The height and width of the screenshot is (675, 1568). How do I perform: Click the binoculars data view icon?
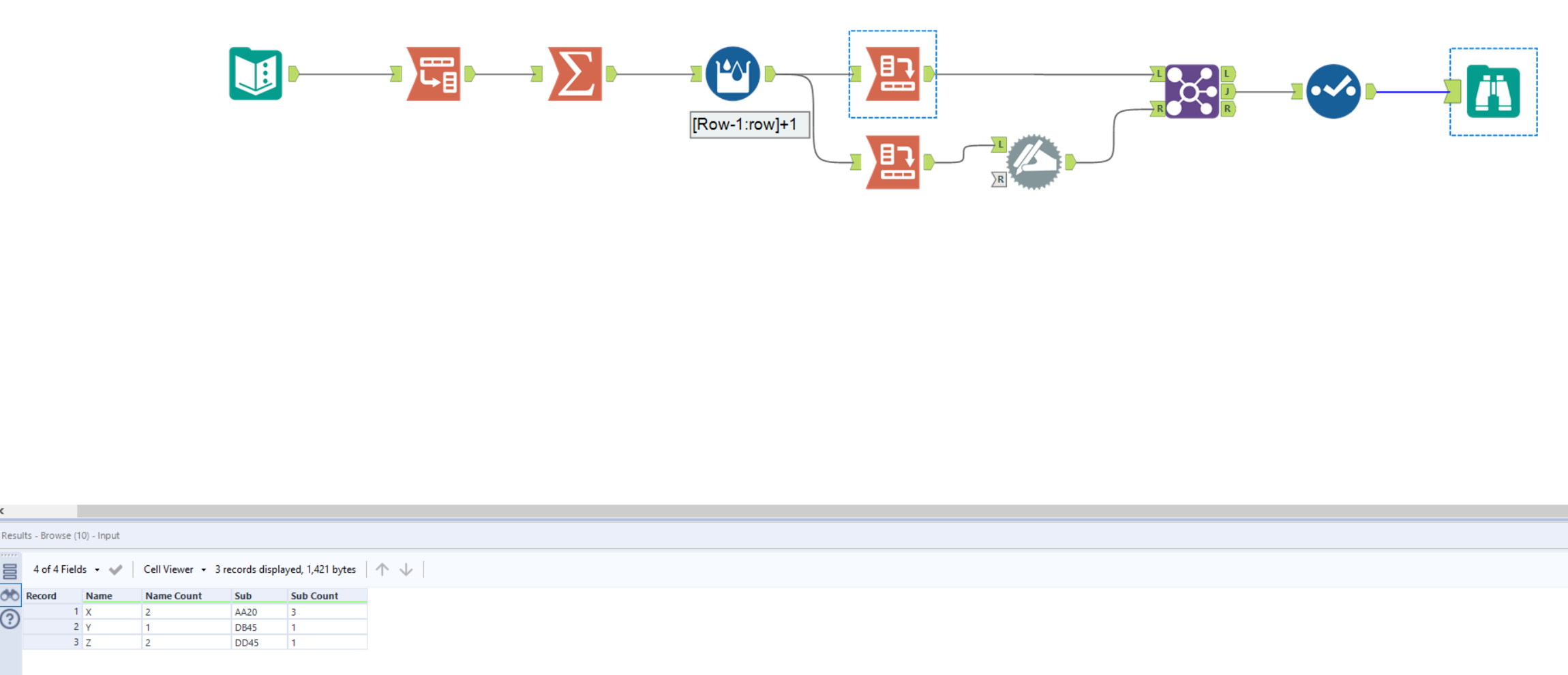[x=10, y=595]
